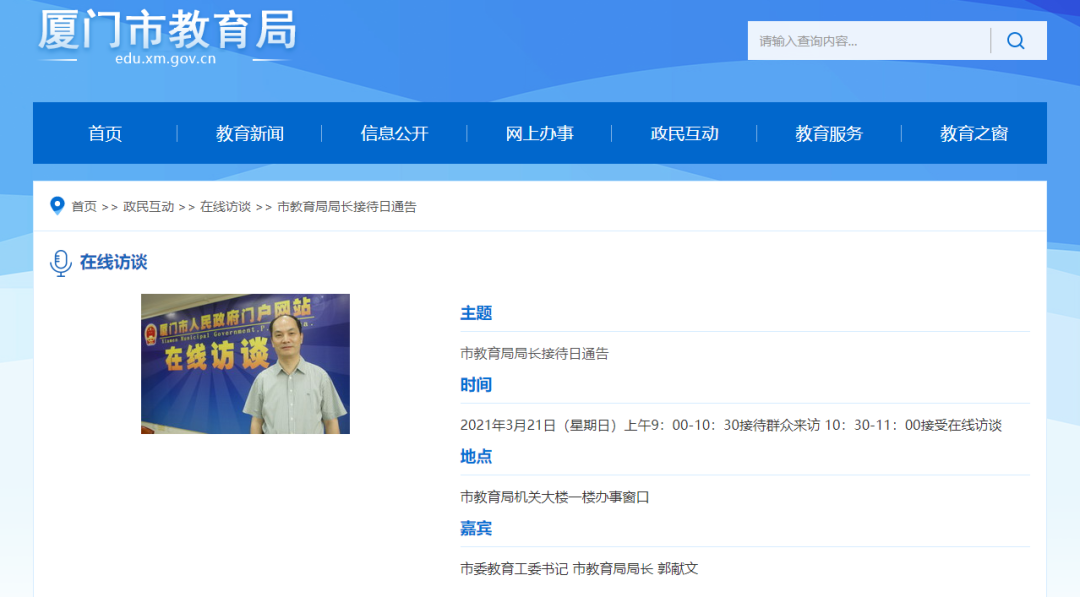Click the text 市教育局机关大楼一楼办事窗口
The image size is (1080, 597).
(x=554, y=497)
